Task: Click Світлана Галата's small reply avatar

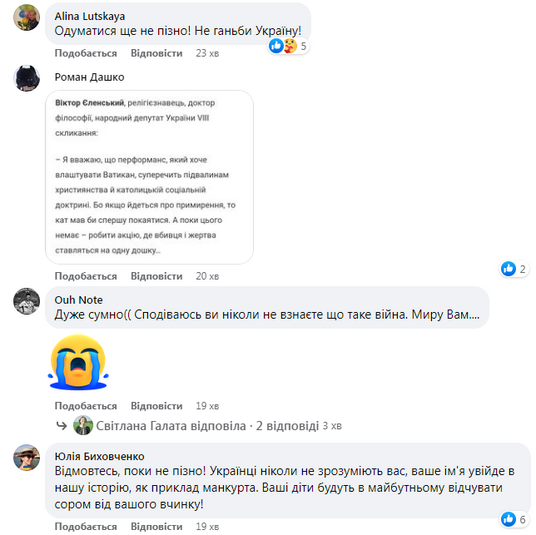Action: point(83,425)
